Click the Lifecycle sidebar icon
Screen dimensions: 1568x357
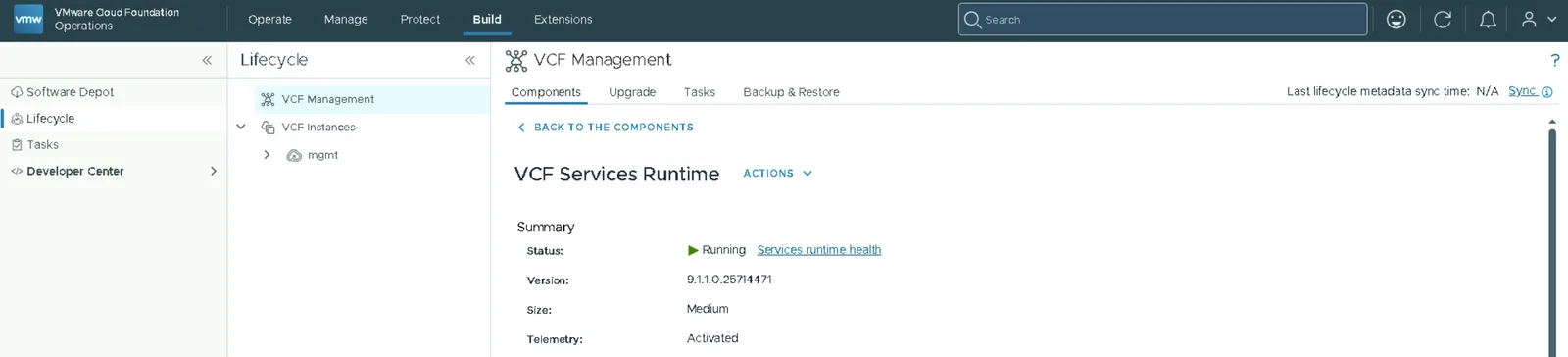click(x=17, y=119)
